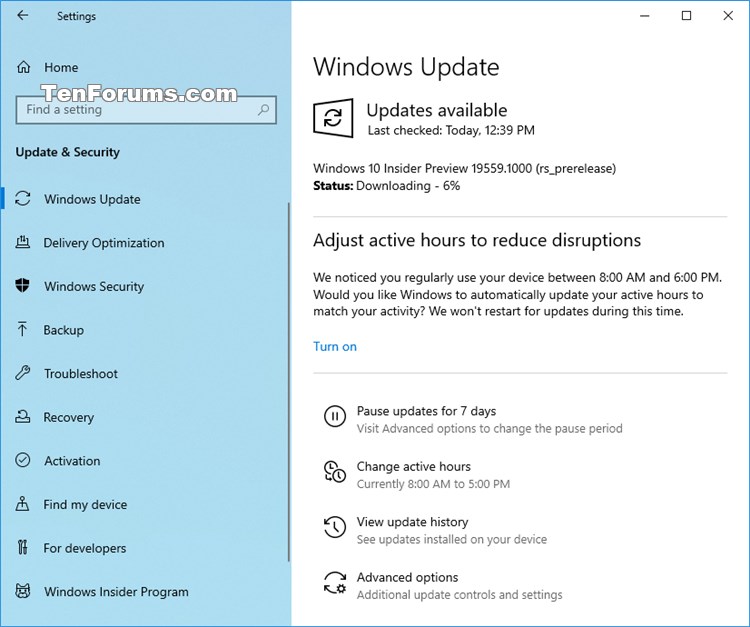This screenshot has height=627, width=750.
Task: Open Windows Insider Program settings
Action: tap(116, 592)
